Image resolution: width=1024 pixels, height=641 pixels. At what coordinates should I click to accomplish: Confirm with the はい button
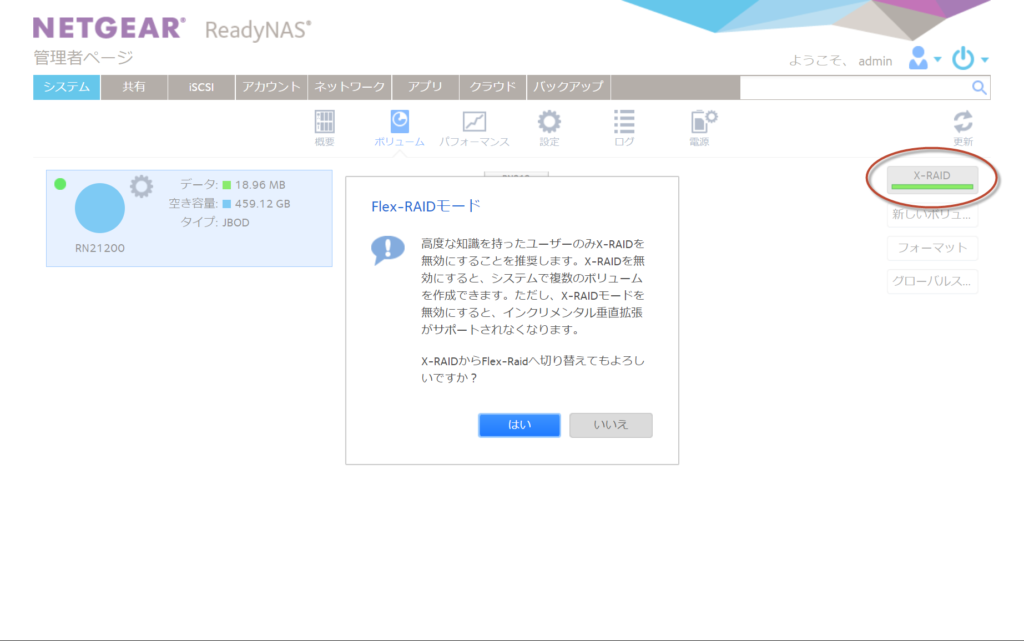coord(519,424)
